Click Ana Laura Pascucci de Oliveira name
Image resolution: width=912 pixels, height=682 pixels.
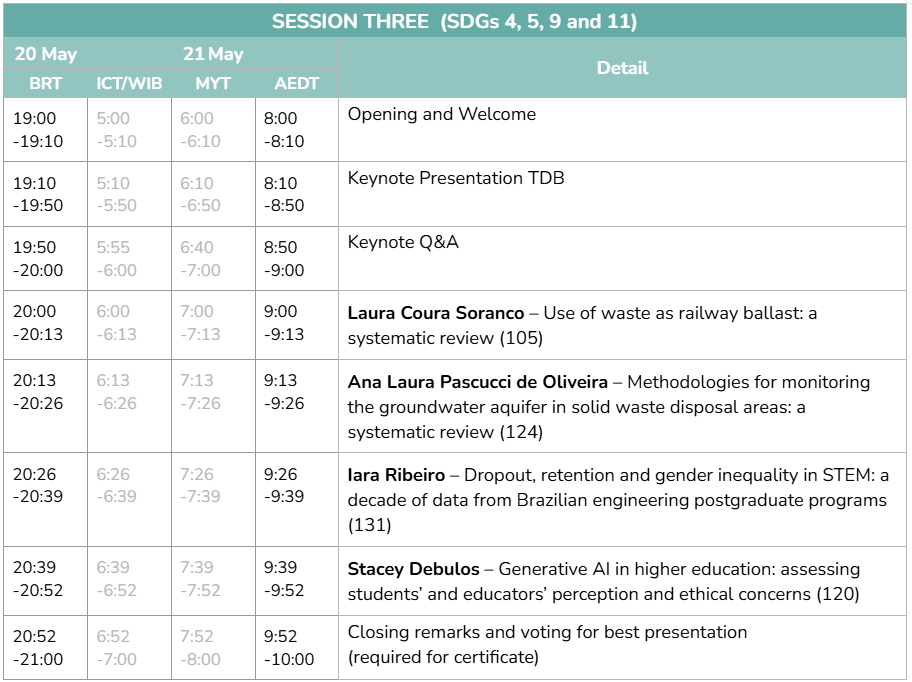pyautogui.click(x=478, y=382)
